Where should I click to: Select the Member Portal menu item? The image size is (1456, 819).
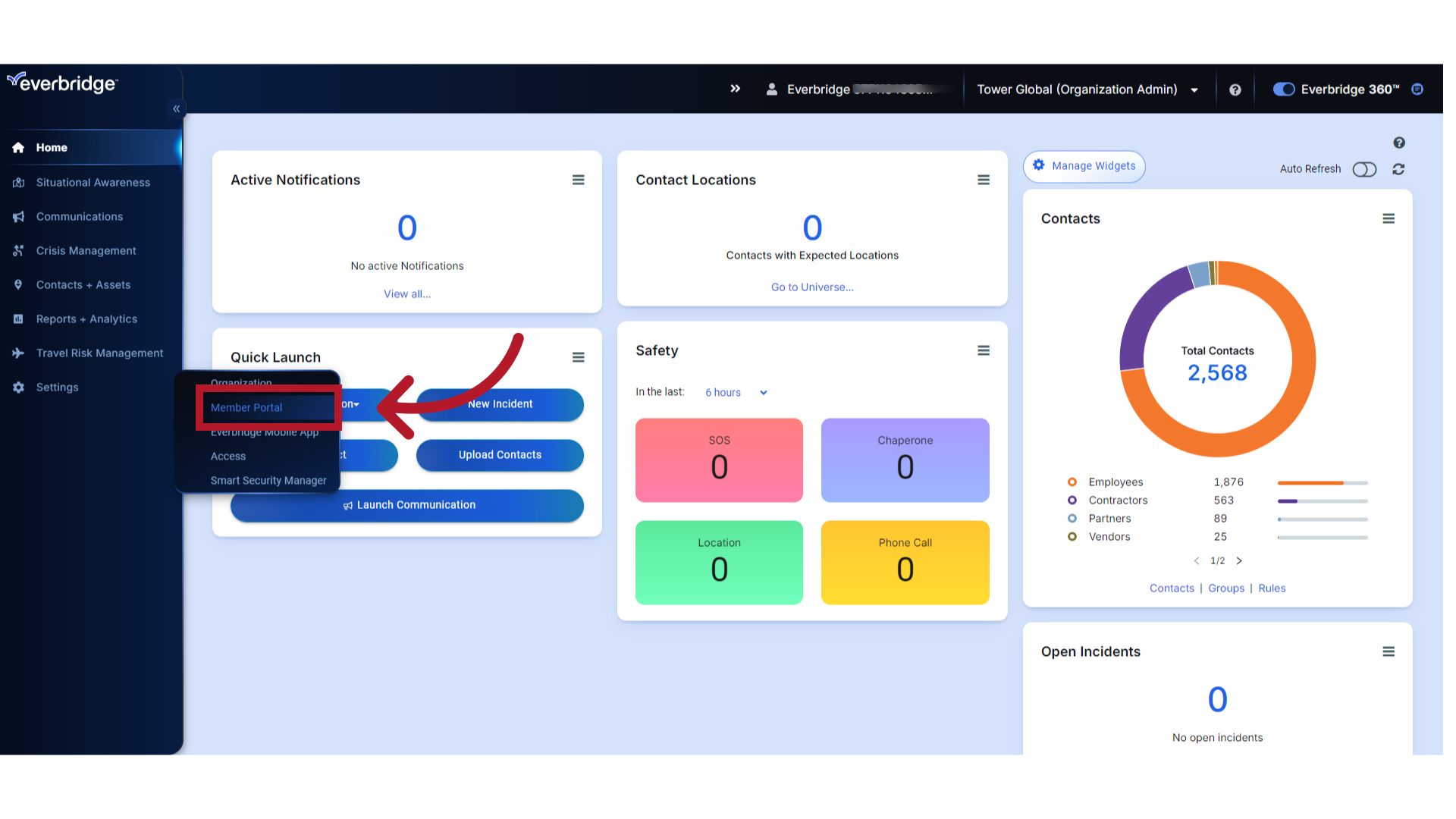246,407
